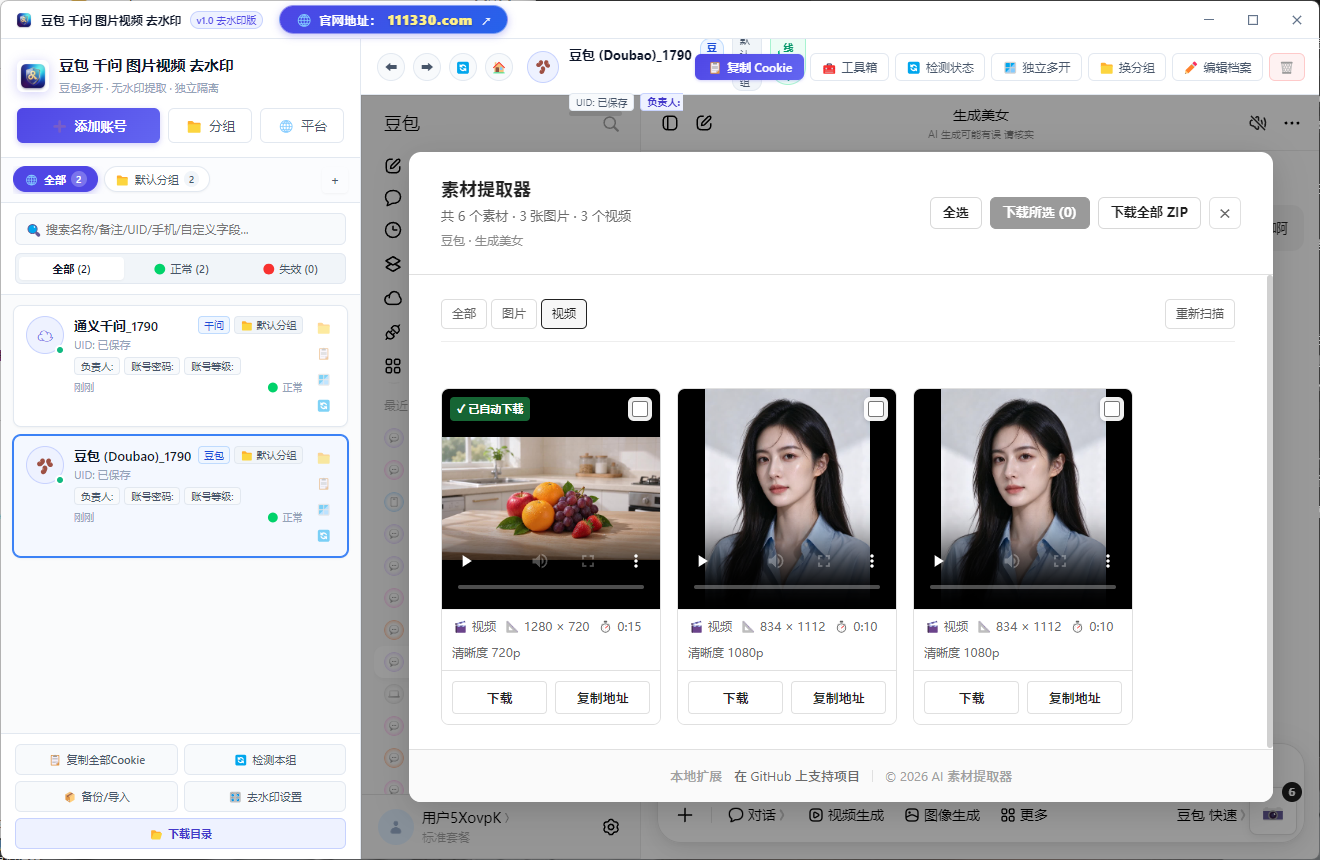Click the refresh icon on the 通义千问_1790 card

[x=324, y=406]
